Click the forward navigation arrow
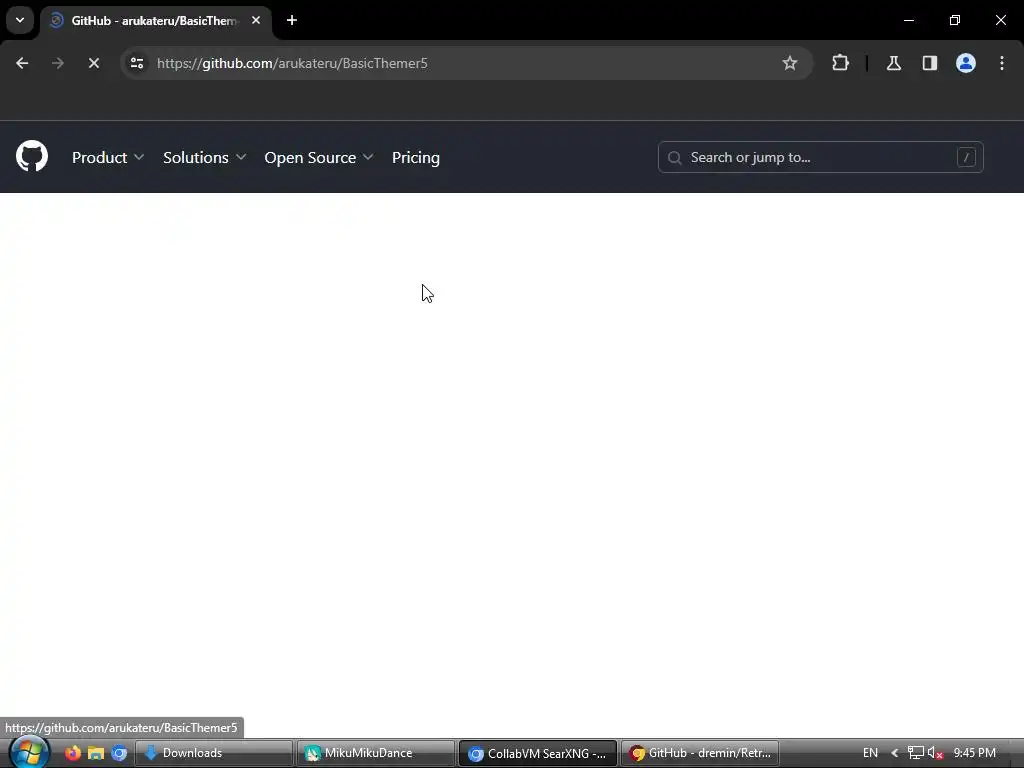 (58, 63)
